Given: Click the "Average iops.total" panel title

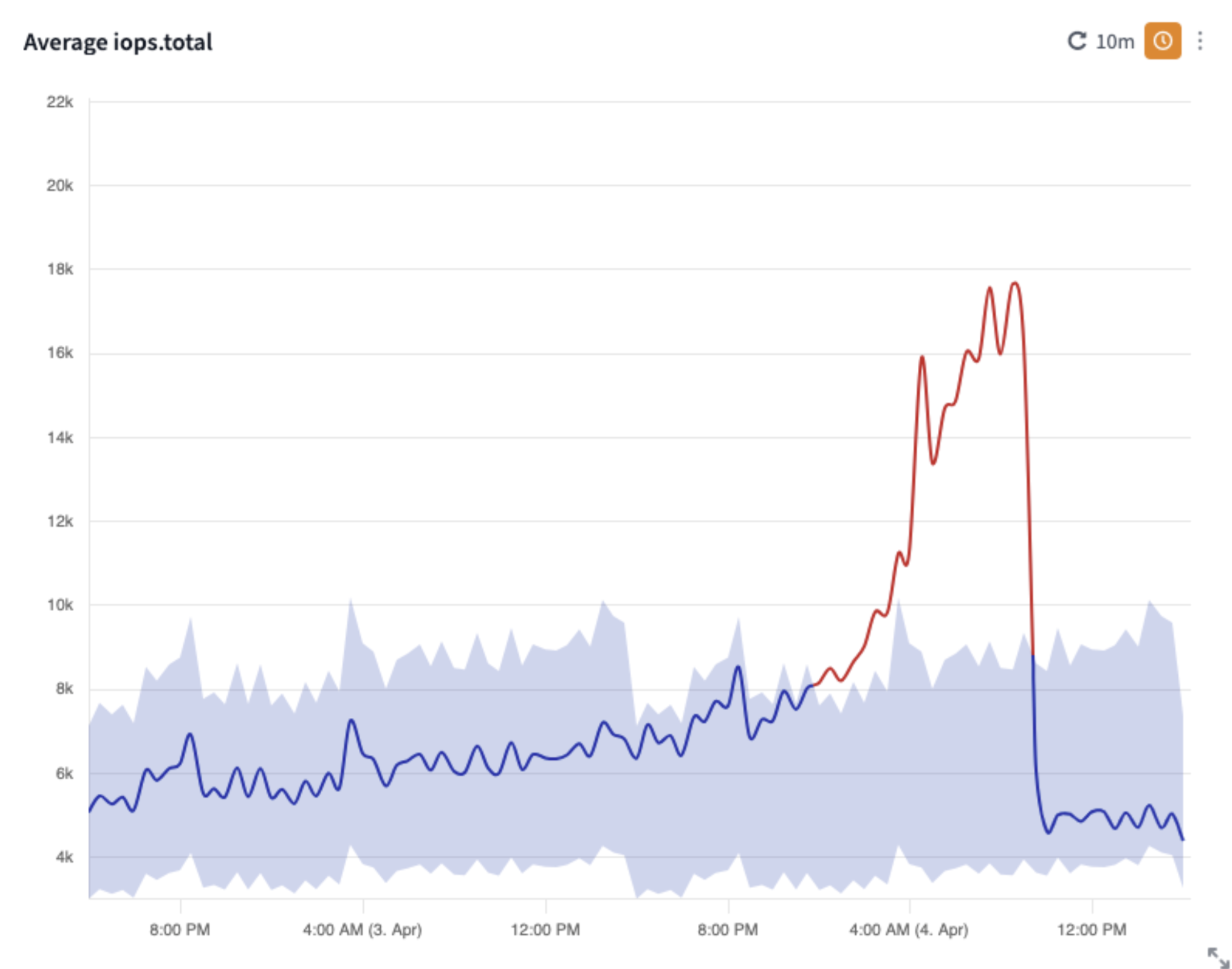Looking at the screenshot, I should coord(118,42).
